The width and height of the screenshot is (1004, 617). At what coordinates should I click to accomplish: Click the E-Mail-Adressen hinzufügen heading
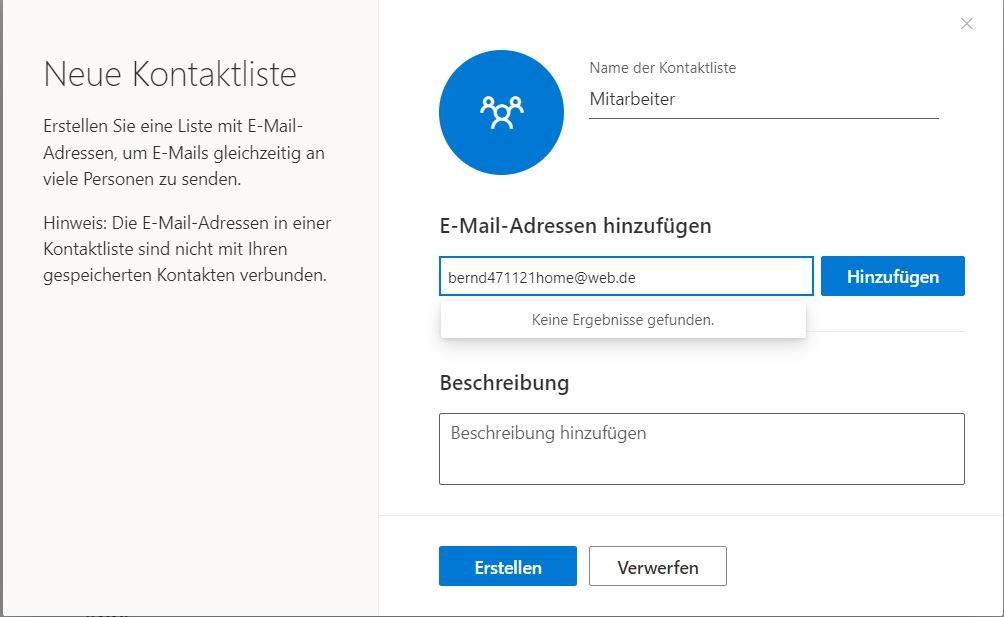click(x=575, y=226)
